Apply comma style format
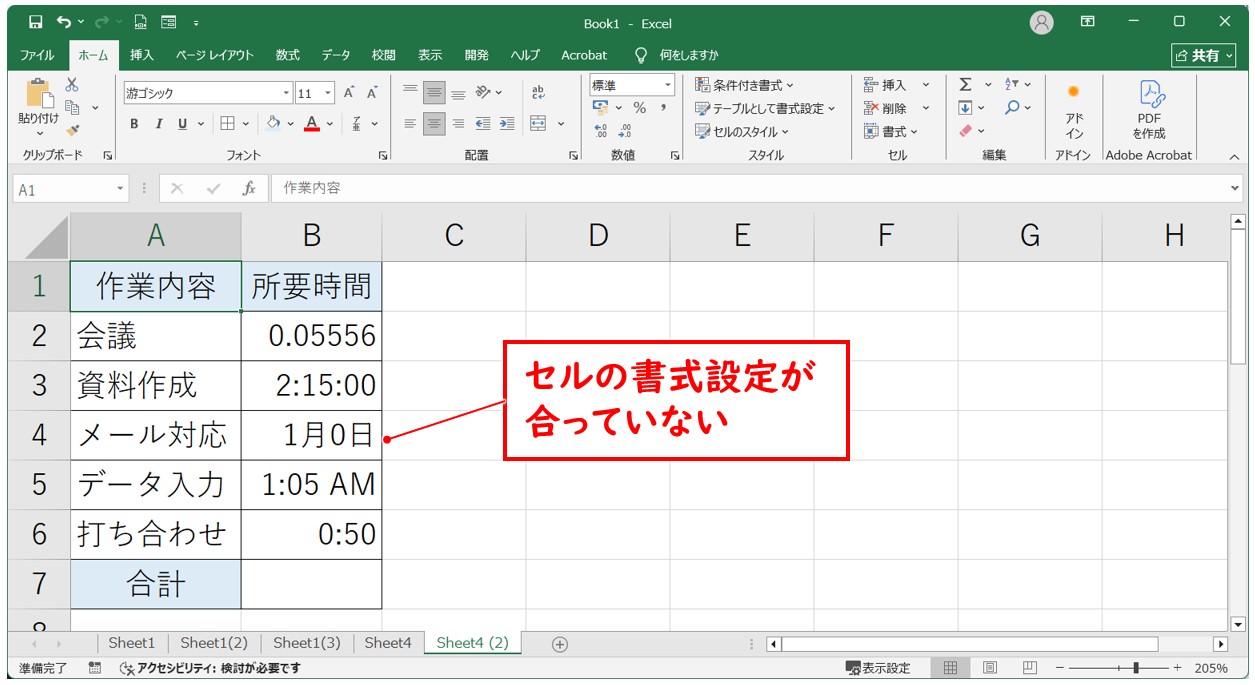Viewport: 1255px width, 685px height. (663, 108)
